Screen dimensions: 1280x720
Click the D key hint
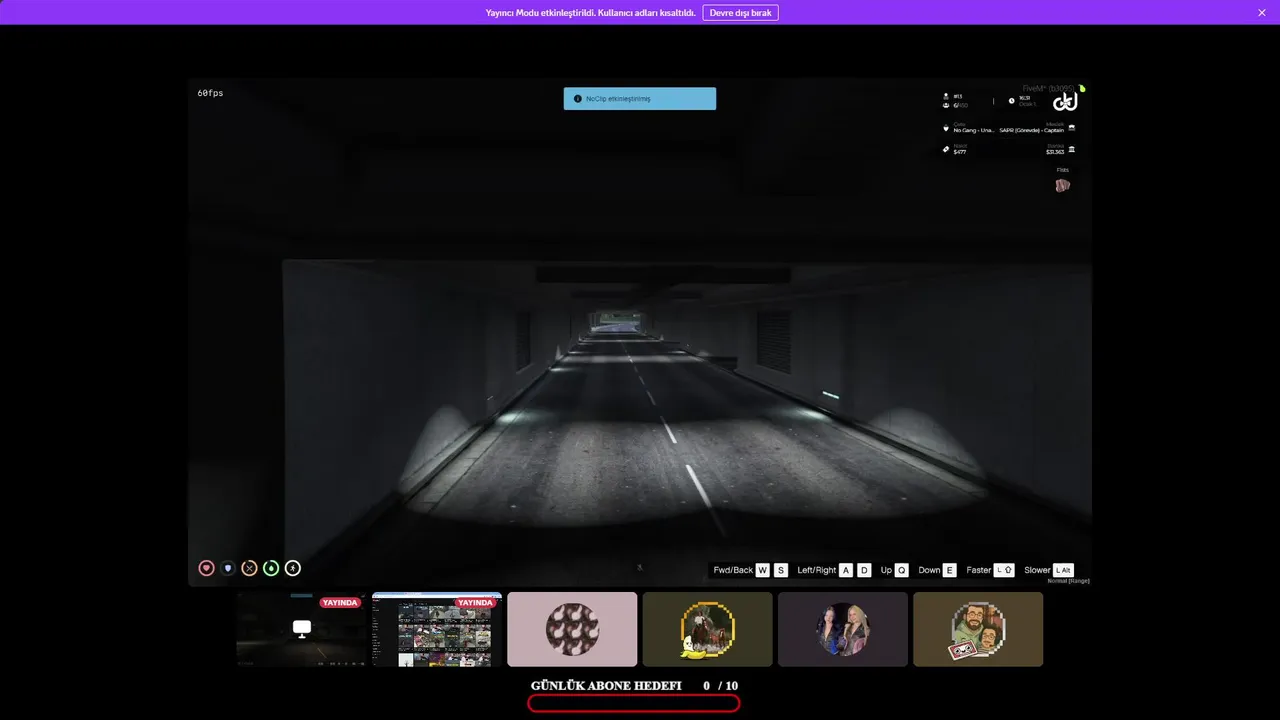[864, 570]
